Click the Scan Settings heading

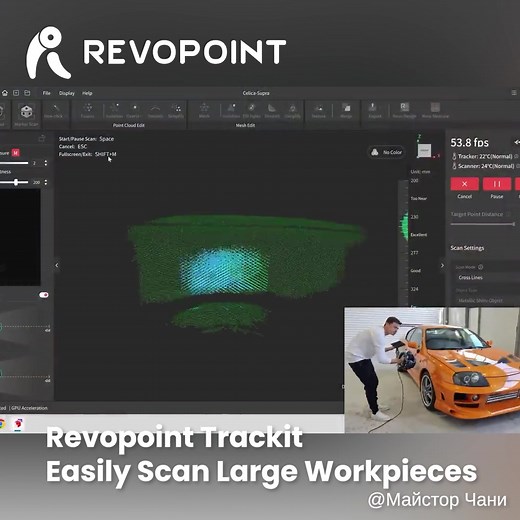[467, 248]
